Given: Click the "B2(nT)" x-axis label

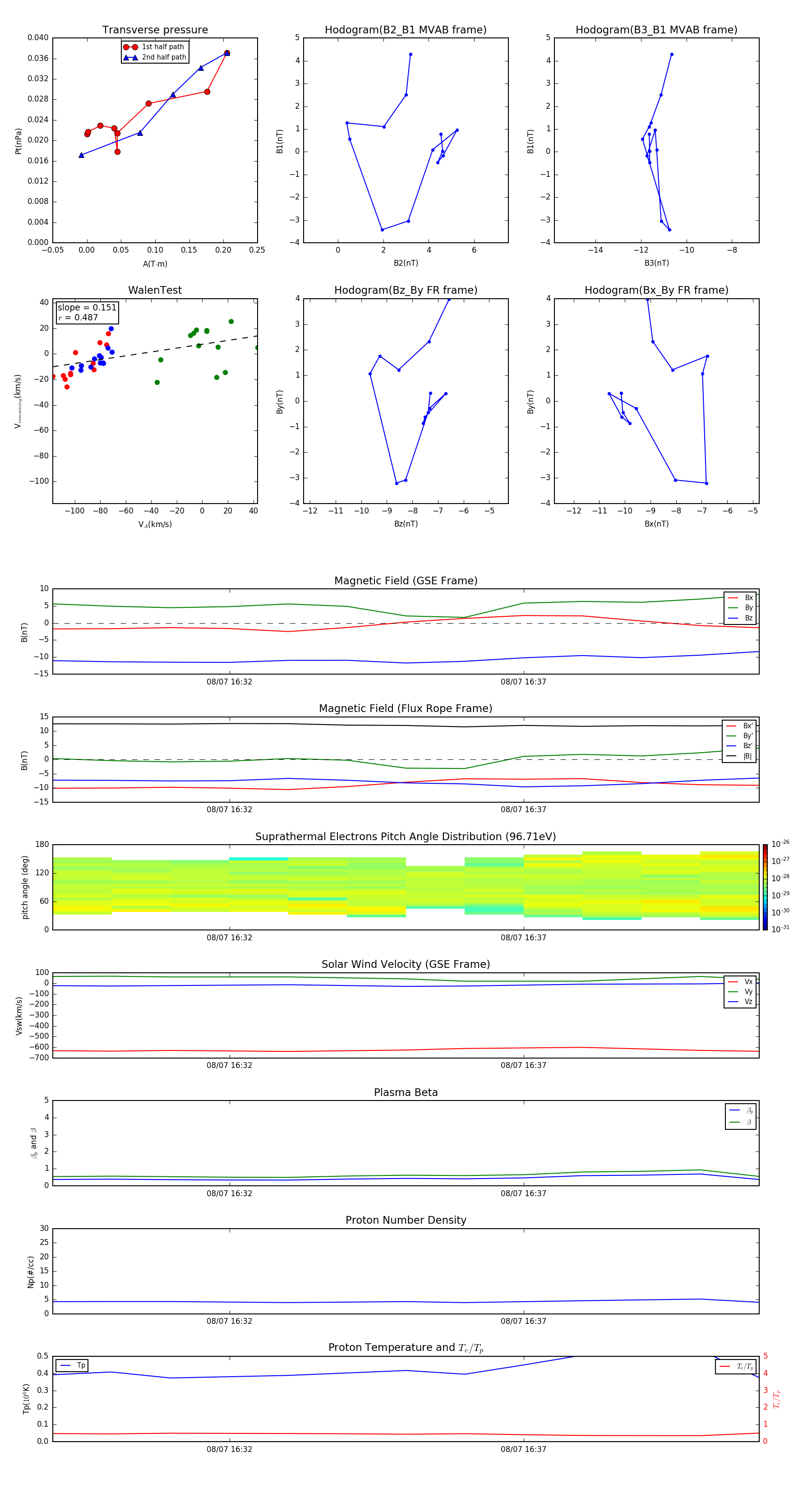Looking at the screenshot, I should tap(406, 263).
